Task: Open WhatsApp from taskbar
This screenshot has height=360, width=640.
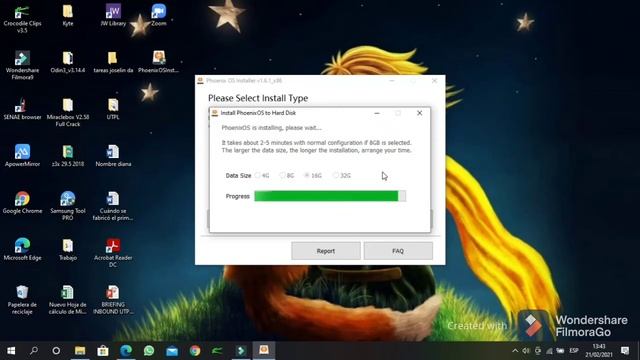Action: 149,351
